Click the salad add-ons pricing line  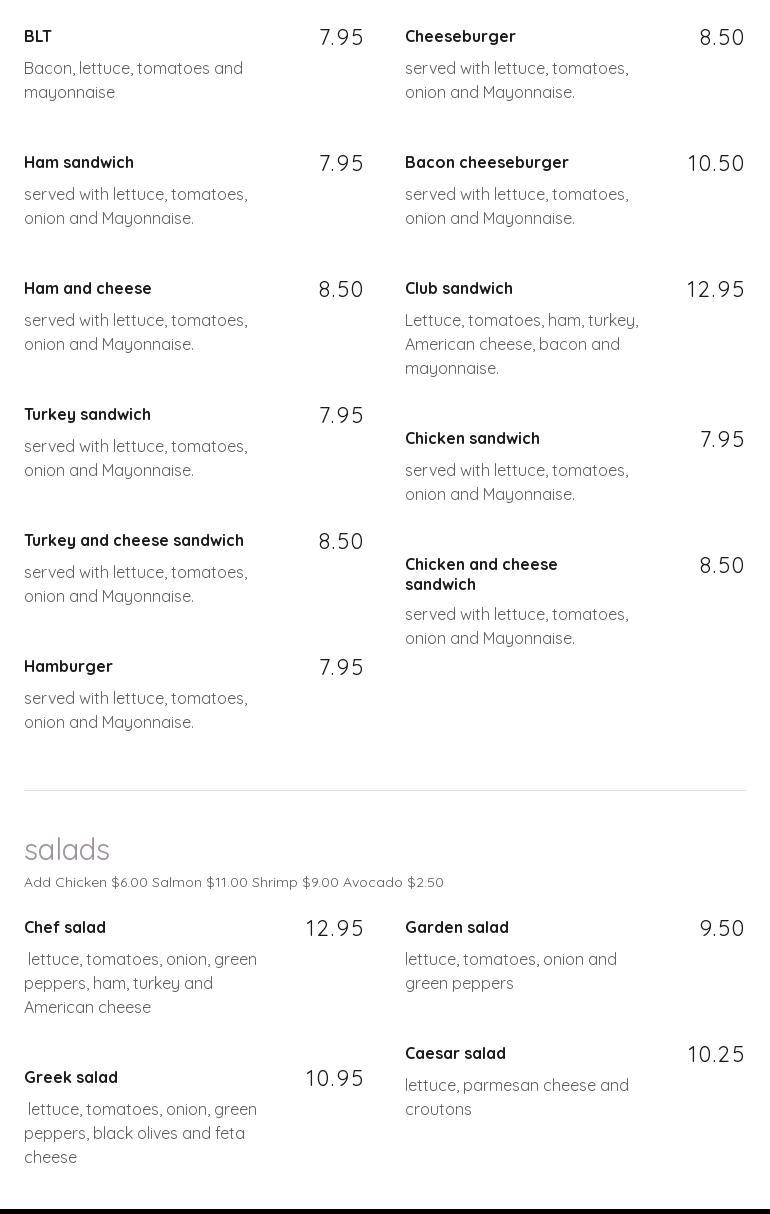tap(234, 883)
